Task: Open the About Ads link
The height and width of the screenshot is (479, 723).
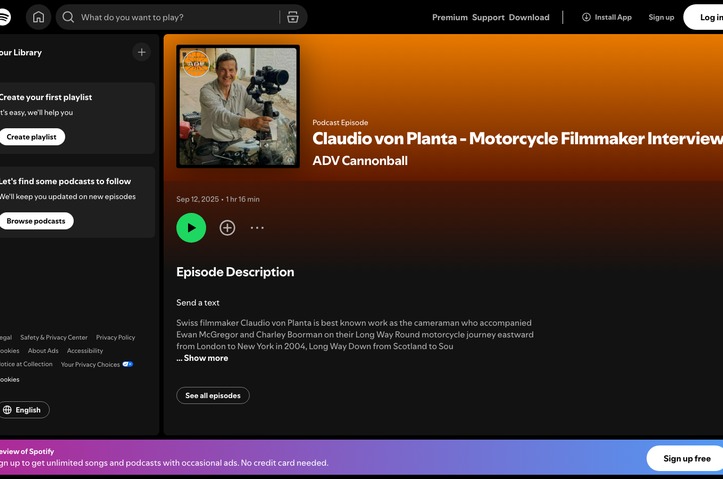Action: click(x=43, y=351)
